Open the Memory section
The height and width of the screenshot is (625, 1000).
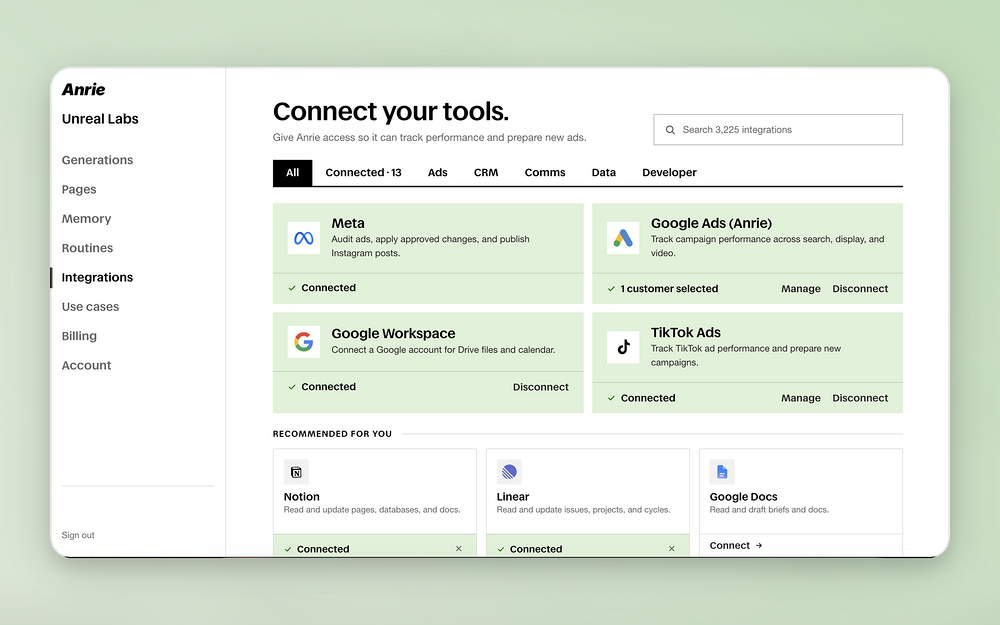pos(86,219)
